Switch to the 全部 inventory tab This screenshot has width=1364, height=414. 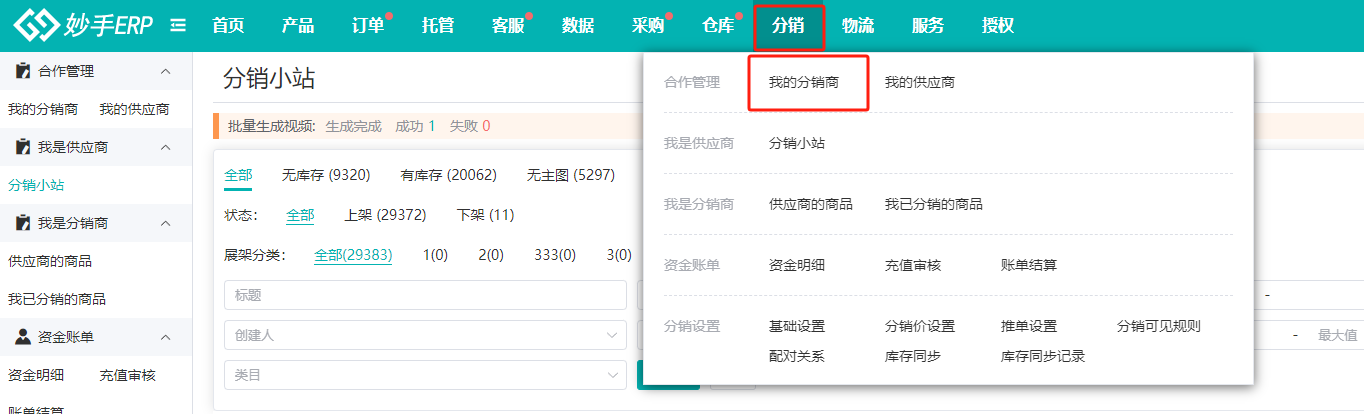pyautogui.click(x=238, y=175)
